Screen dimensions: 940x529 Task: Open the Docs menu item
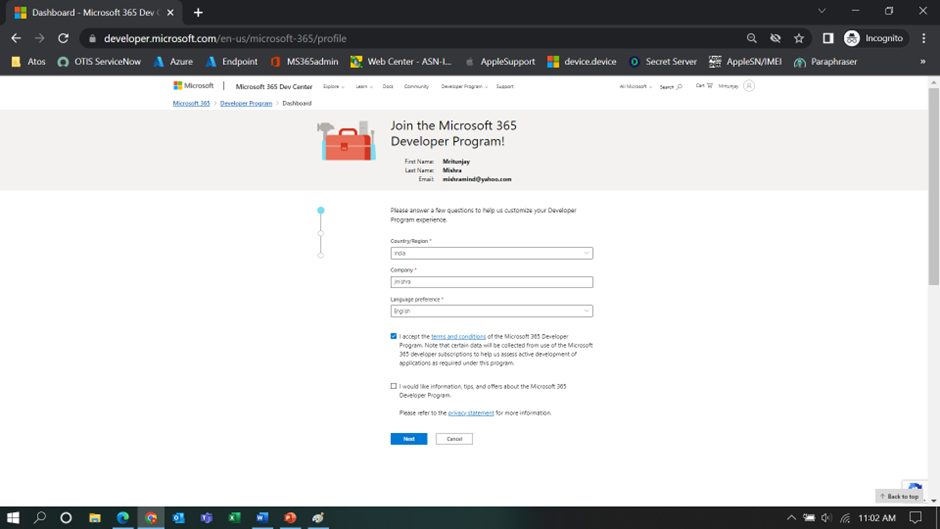click(x=388, y=86)
